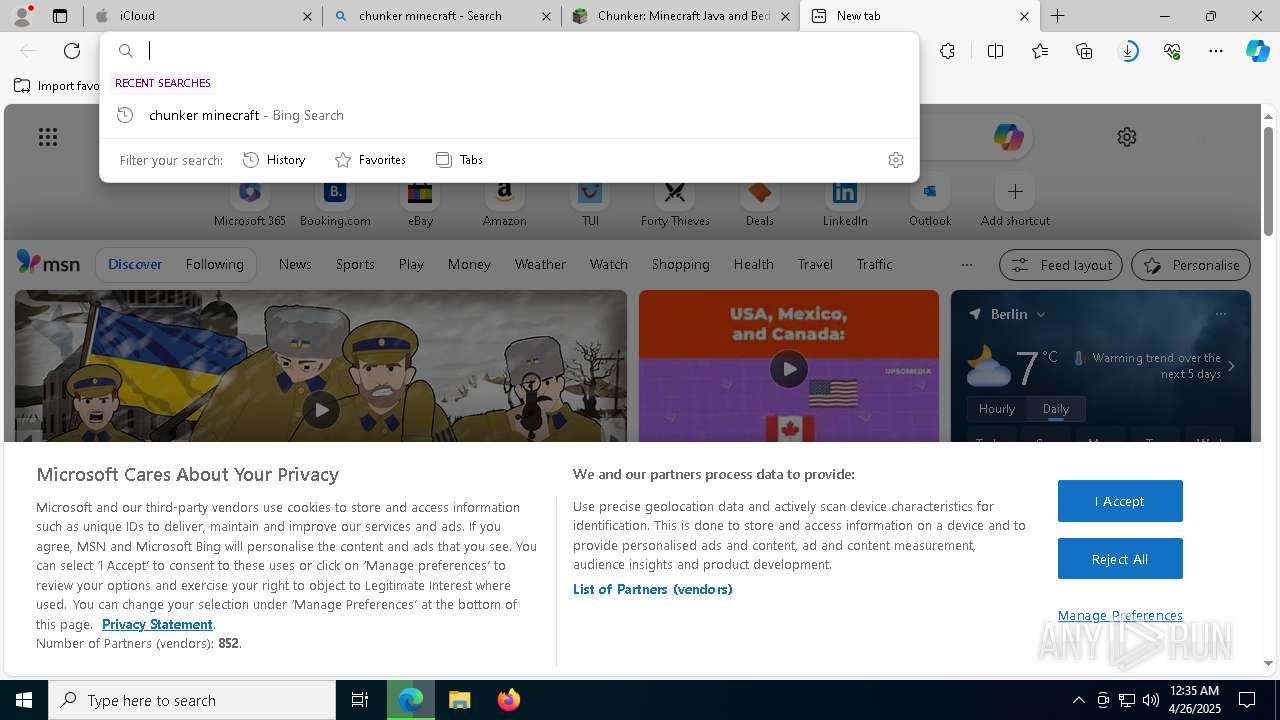Open eBay shortcut tile
The height and width of the screenshot is (720, 1280).
tap(420, 203)
